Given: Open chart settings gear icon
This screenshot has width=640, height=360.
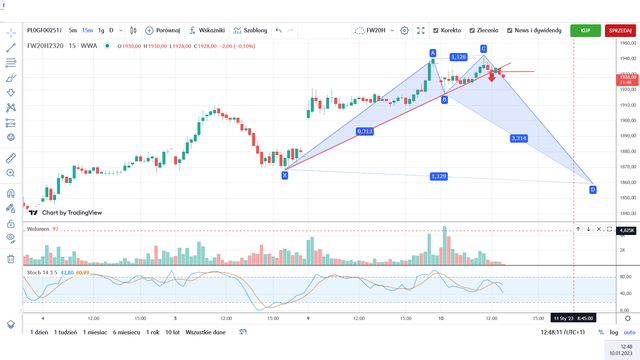Looking at the screenshot, I should pos(404,31).
